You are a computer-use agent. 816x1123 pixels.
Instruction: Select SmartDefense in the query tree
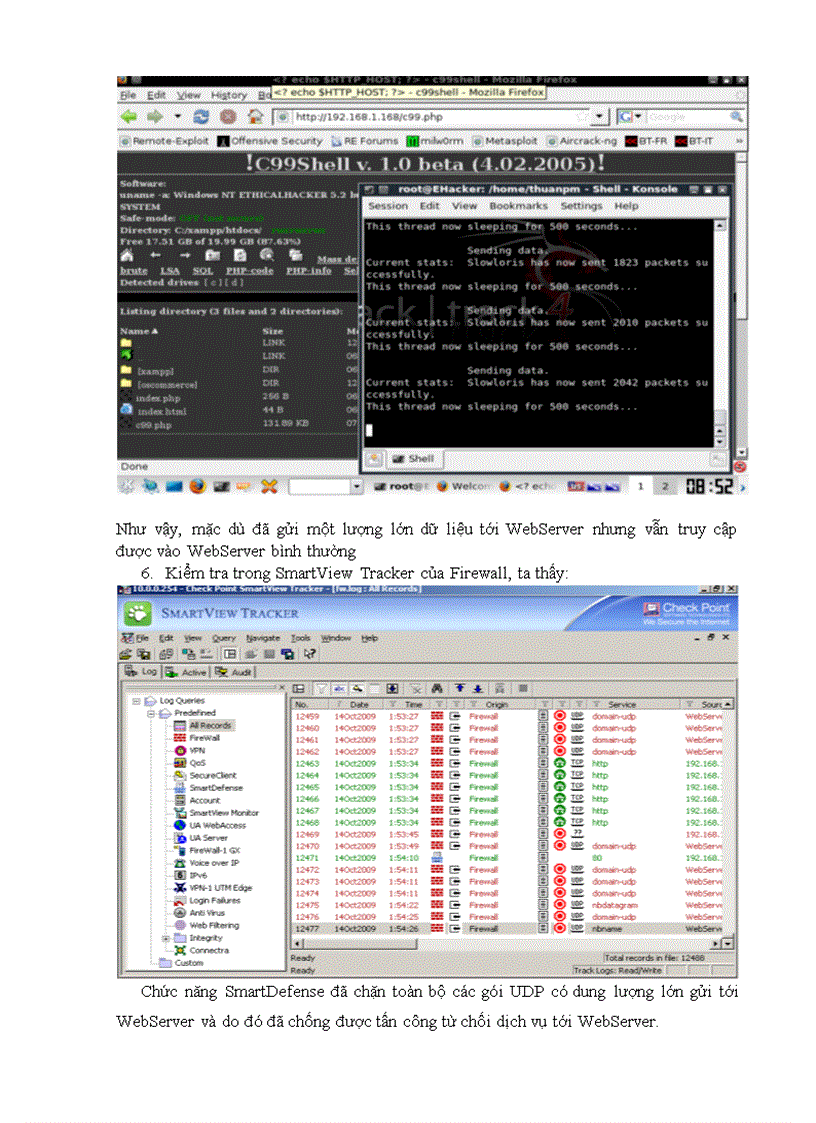click(x=213, y=788)
